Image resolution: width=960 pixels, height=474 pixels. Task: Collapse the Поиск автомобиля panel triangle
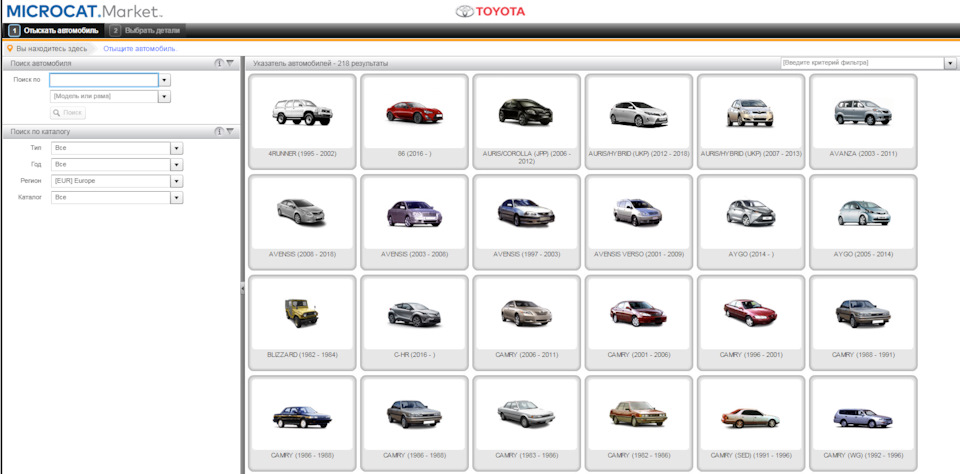tap(230, 63)
